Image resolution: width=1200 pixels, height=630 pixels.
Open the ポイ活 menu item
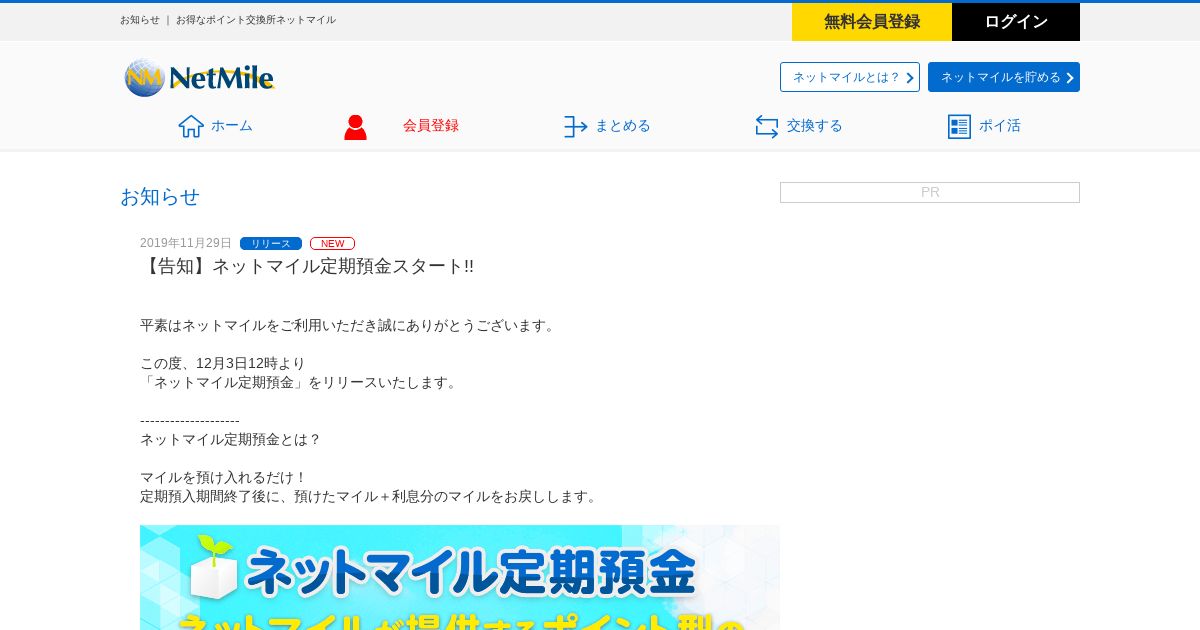click(x=984, y=126)
